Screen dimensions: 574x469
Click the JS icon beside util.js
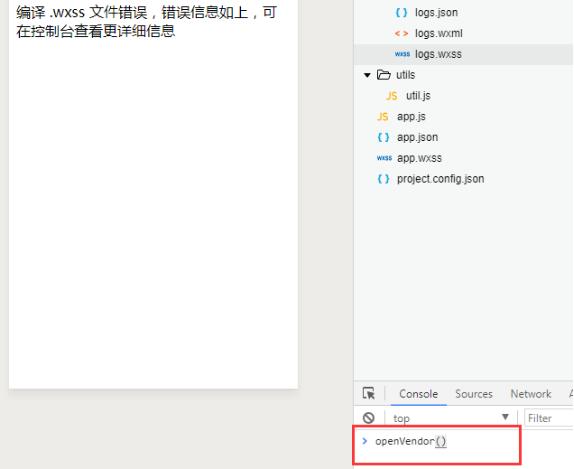pos(392,96)
